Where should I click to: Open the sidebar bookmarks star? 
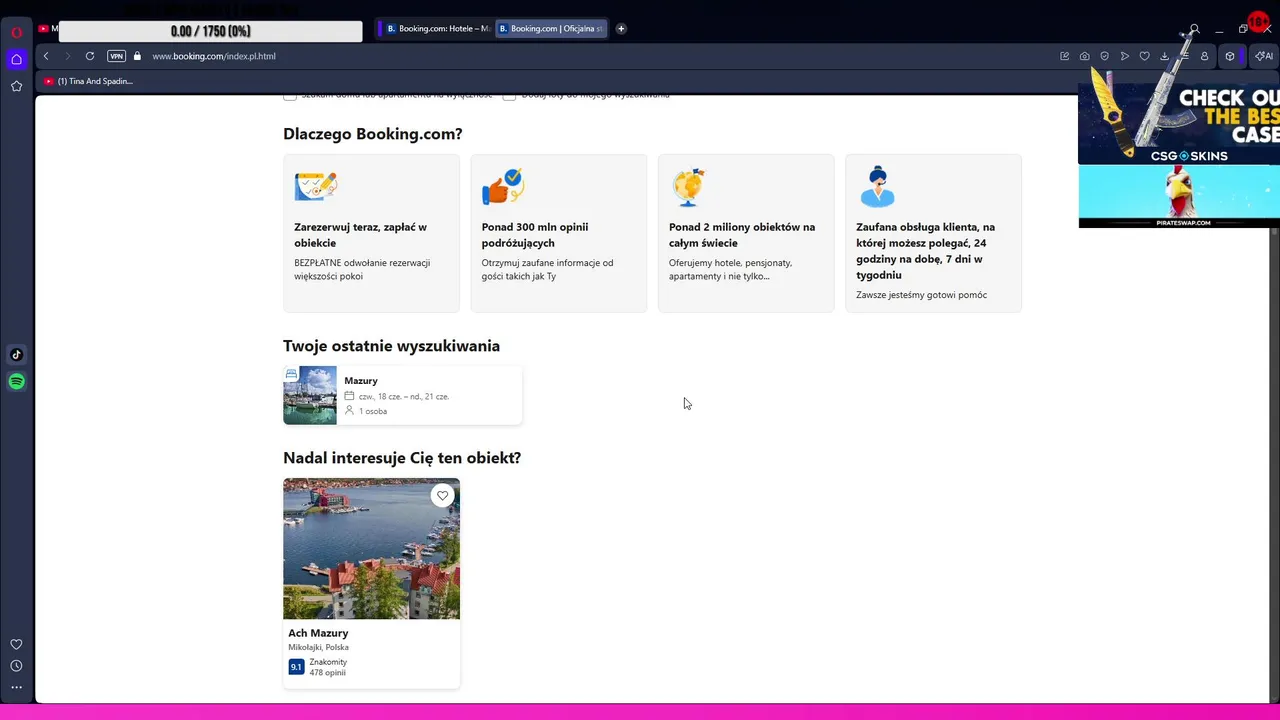coord(16,86)
